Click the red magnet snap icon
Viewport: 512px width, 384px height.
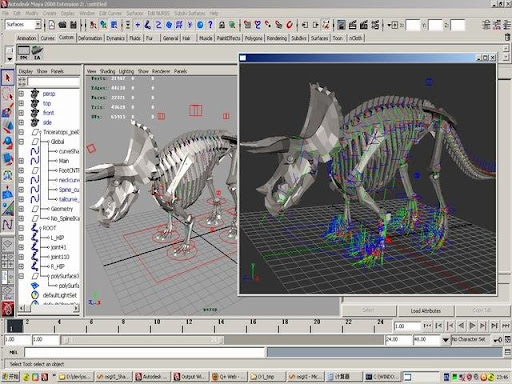click(289, 25)
